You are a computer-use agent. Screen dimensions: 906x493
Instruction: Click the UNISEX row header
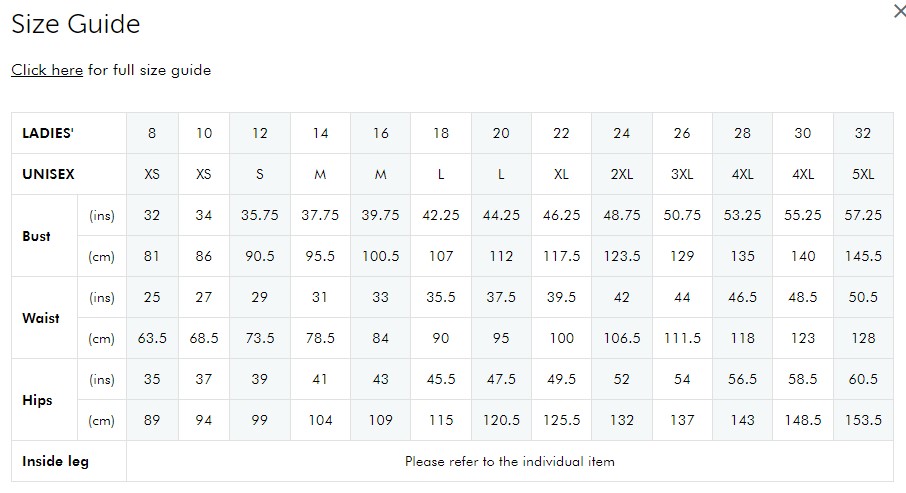pyautogui.click(x=69, y=174)
